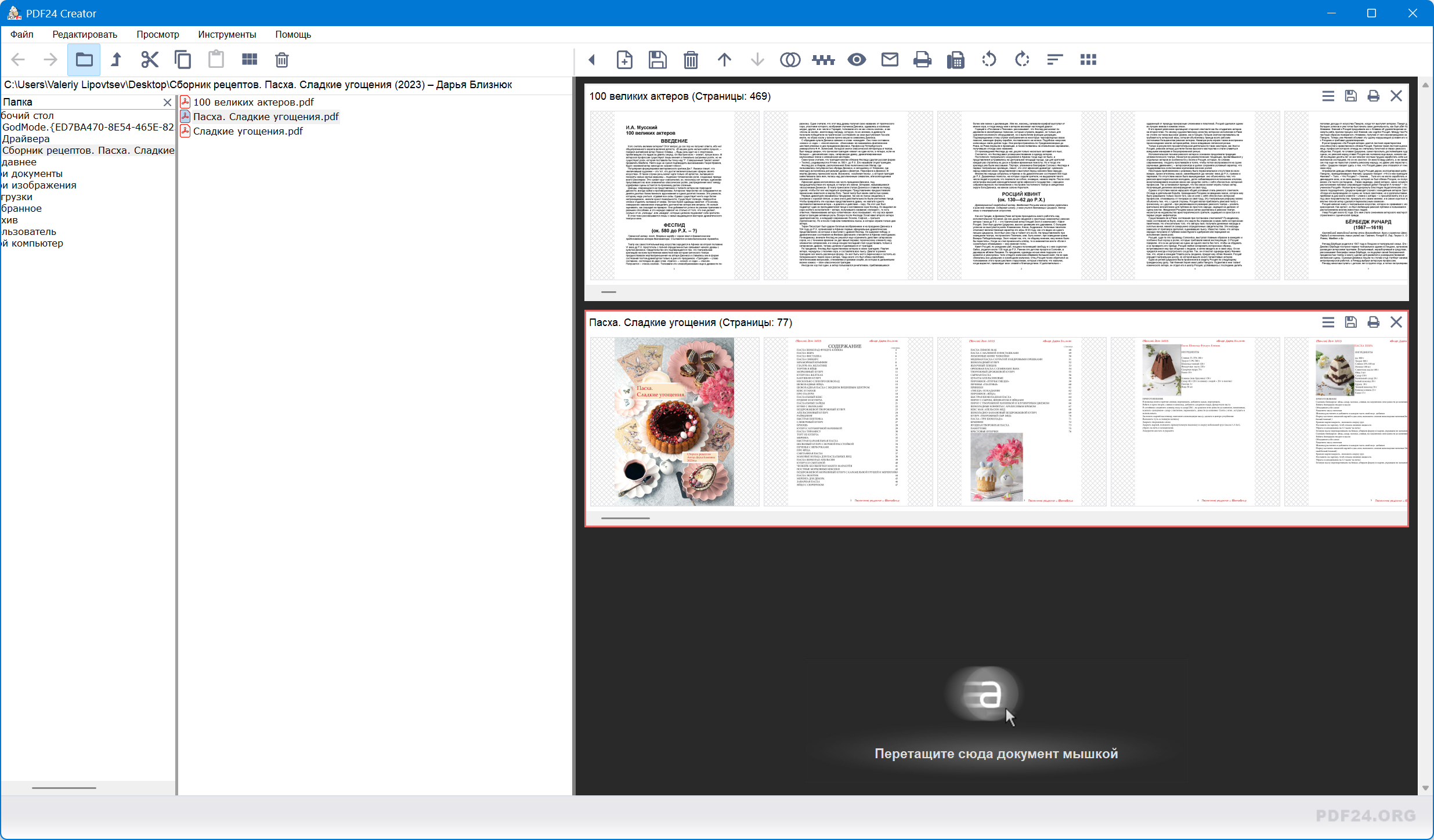Click the split document tool icon
Screen dimensions: 1434x840
(x=823, y=60)
